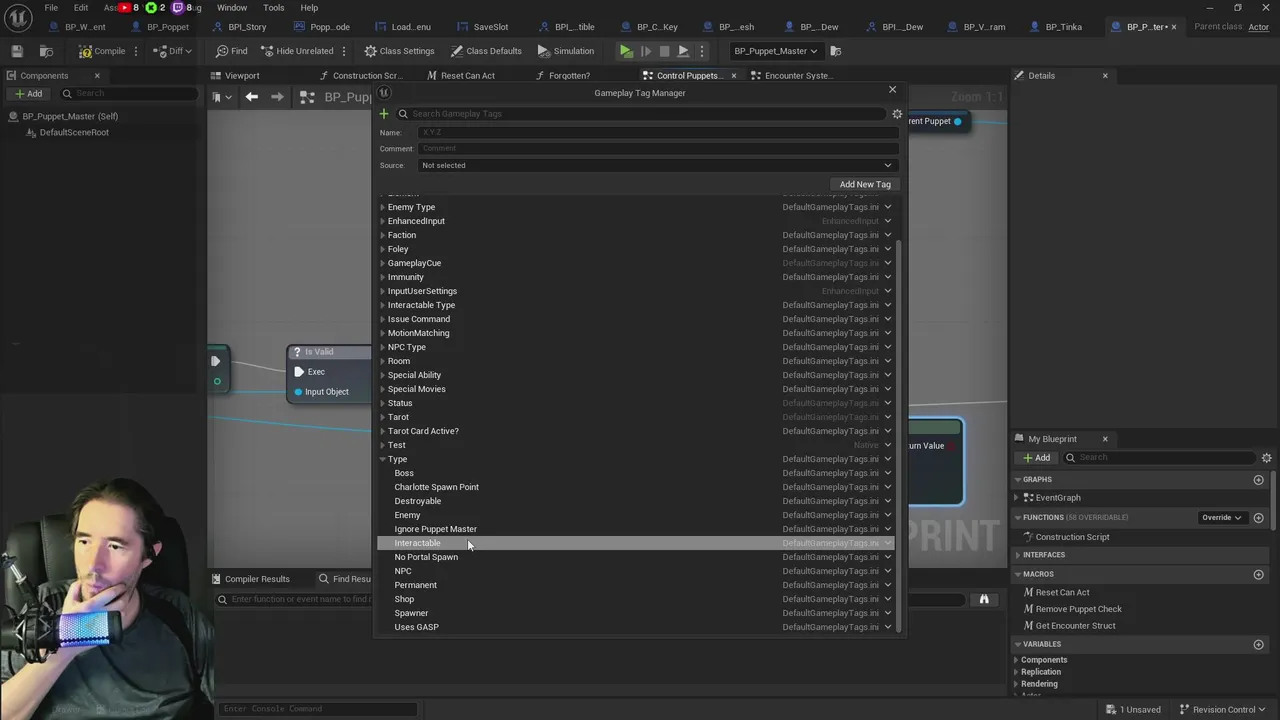
Task: Click the Stop playback icon
Action: coord(664,51)
